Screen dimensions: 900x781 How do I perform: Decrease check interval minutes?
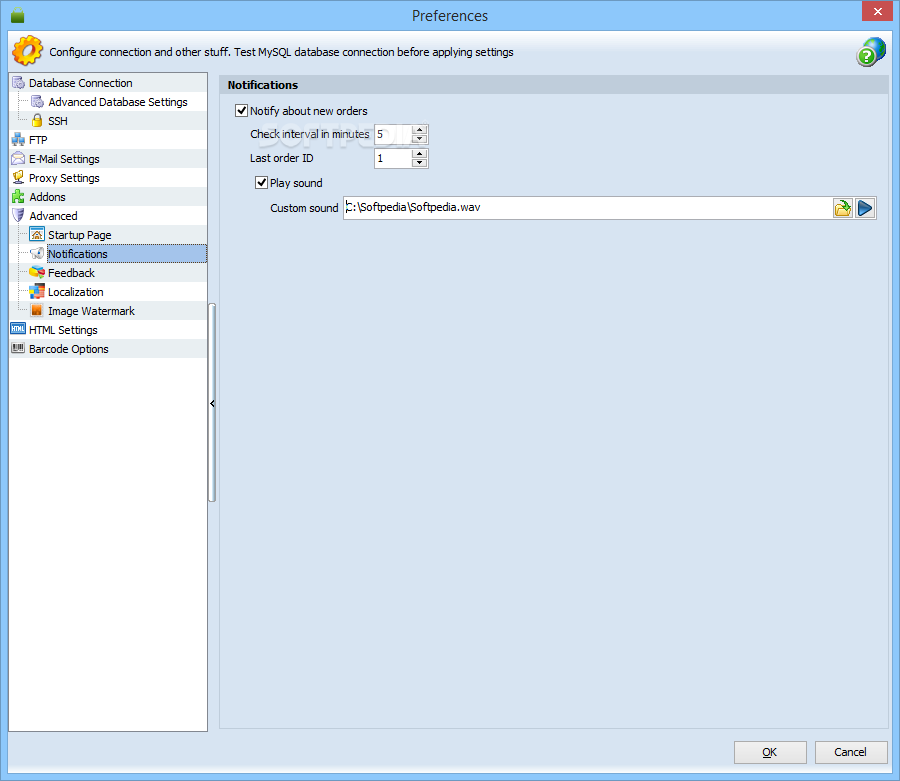[420, 139]
